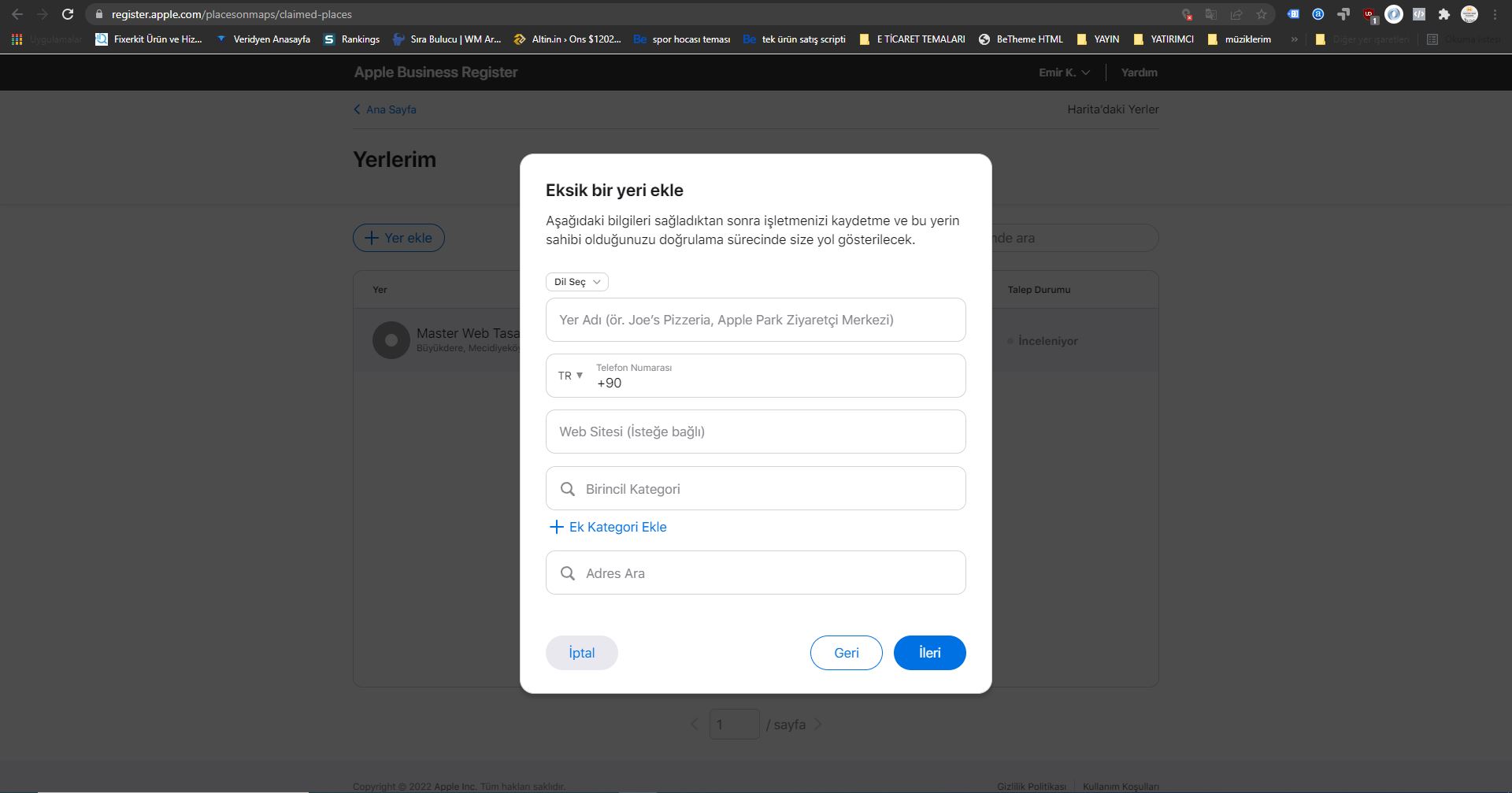Image resolution: width=1512 pixels, height=793 pixels.
Task: Click the İnceleniyor status text
Action: (1047, 341)
